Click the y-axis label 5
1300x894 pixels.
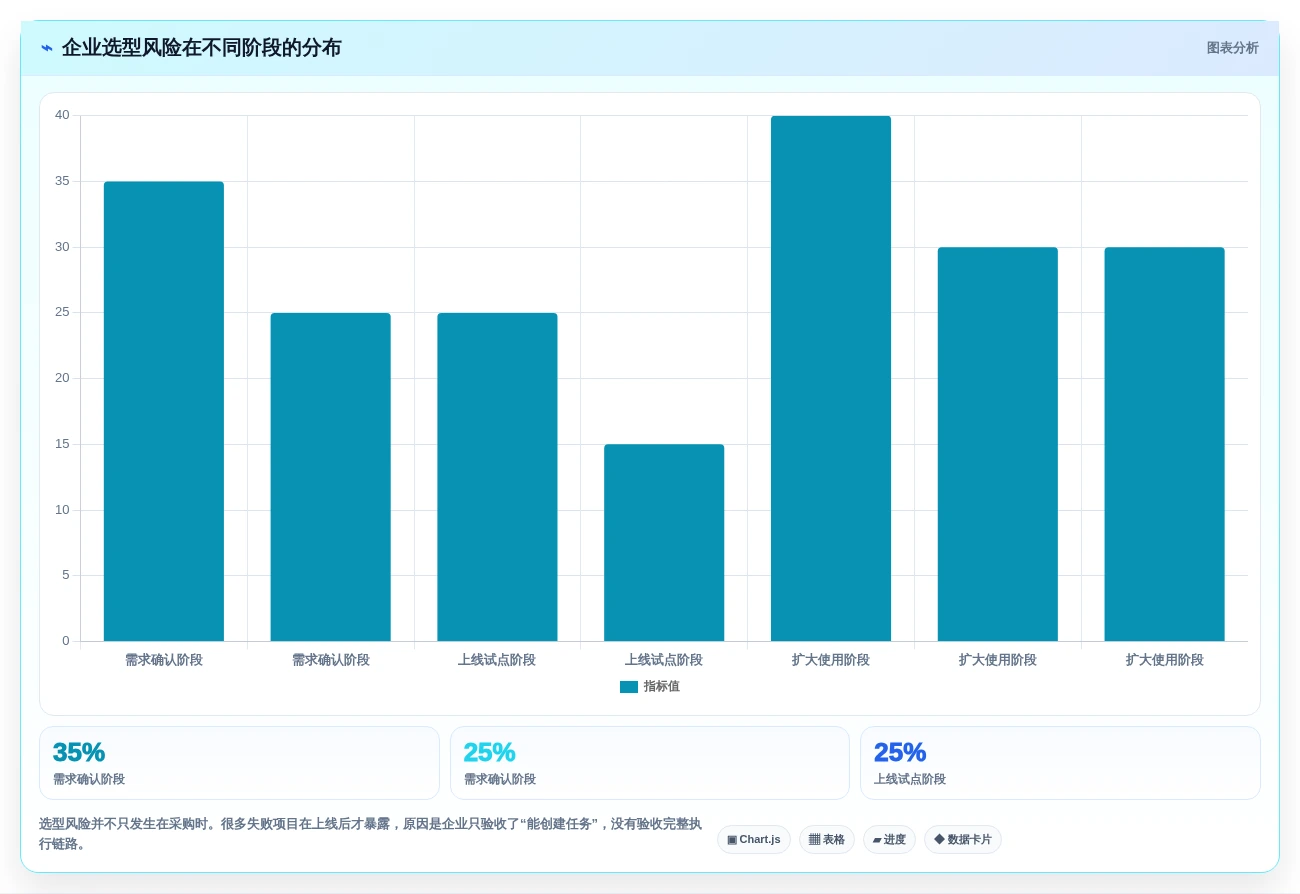point(66,575)
